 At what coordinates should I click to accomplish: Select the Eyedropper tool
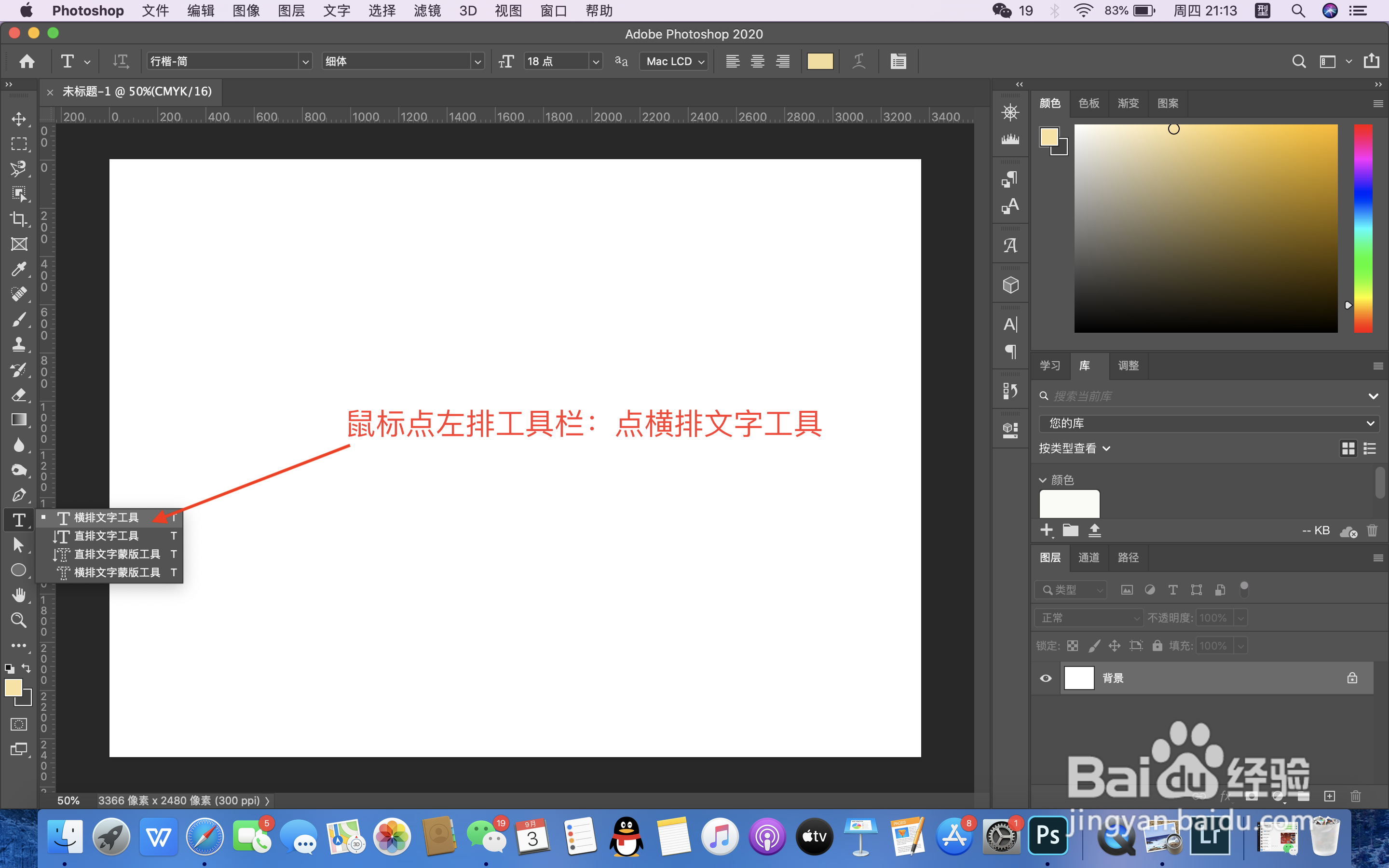pyautogui.click(x=19, y=269)
